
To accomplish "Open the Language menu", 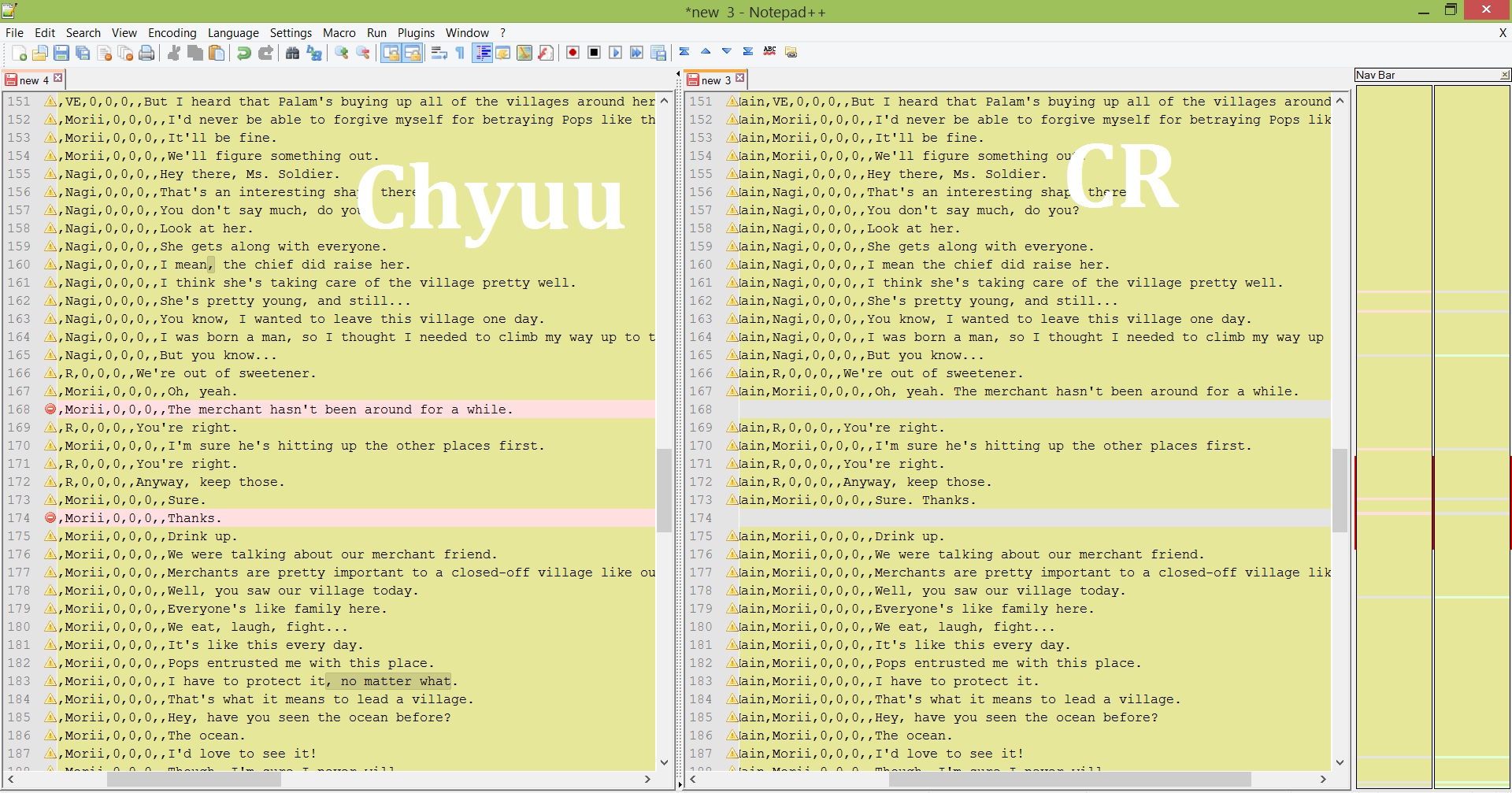I will [233, 33].
